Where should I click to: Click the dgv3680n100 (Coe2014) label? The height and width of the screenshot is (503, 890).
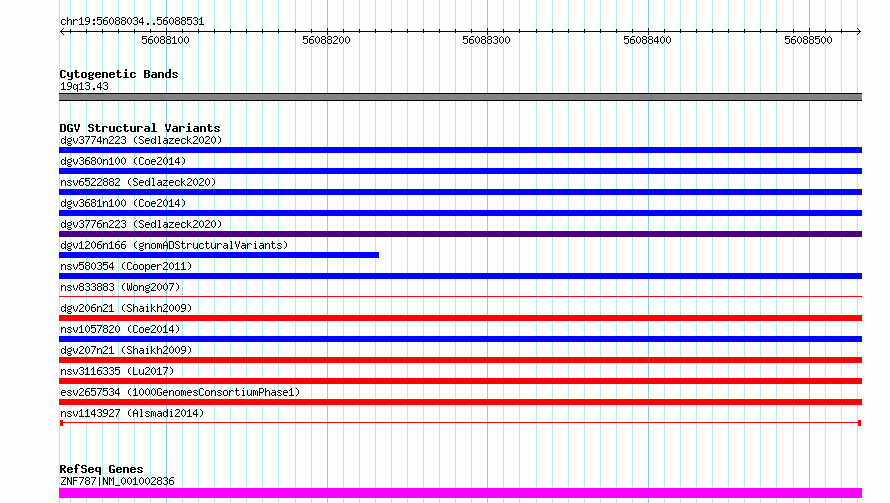[123, 161]
